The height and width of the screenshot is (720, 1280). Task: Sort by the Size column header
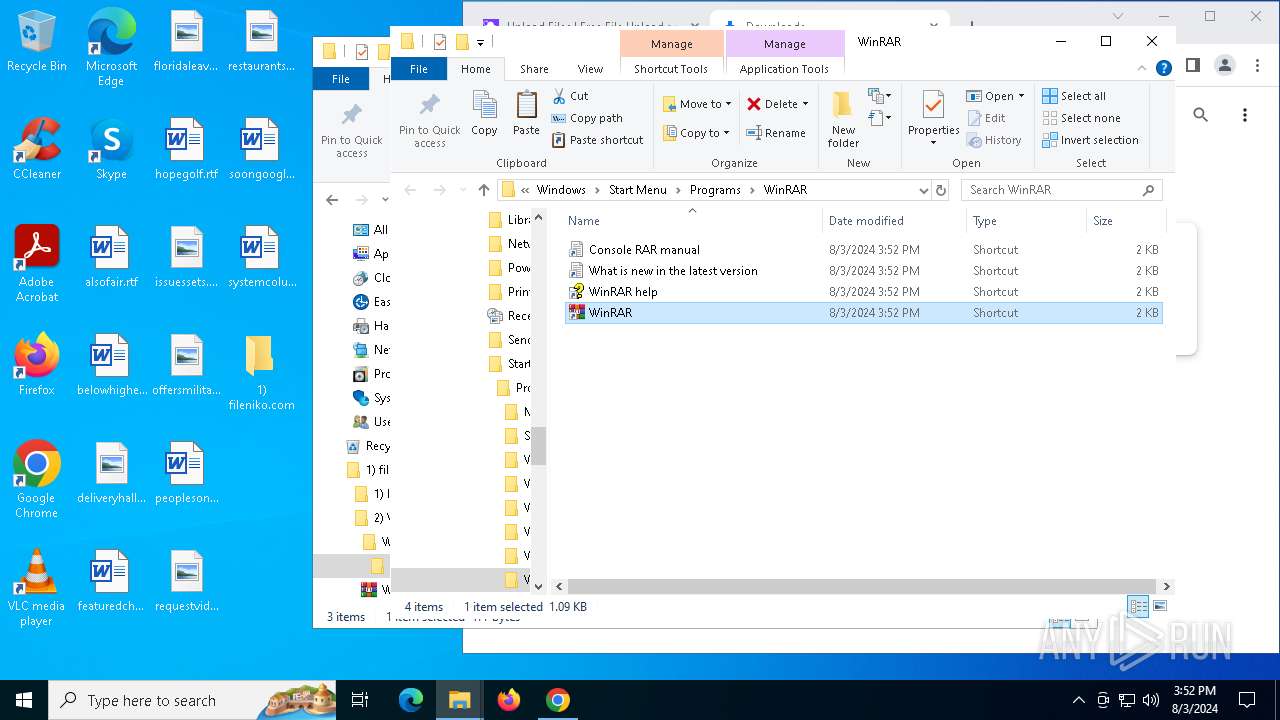pos(1126,221)
